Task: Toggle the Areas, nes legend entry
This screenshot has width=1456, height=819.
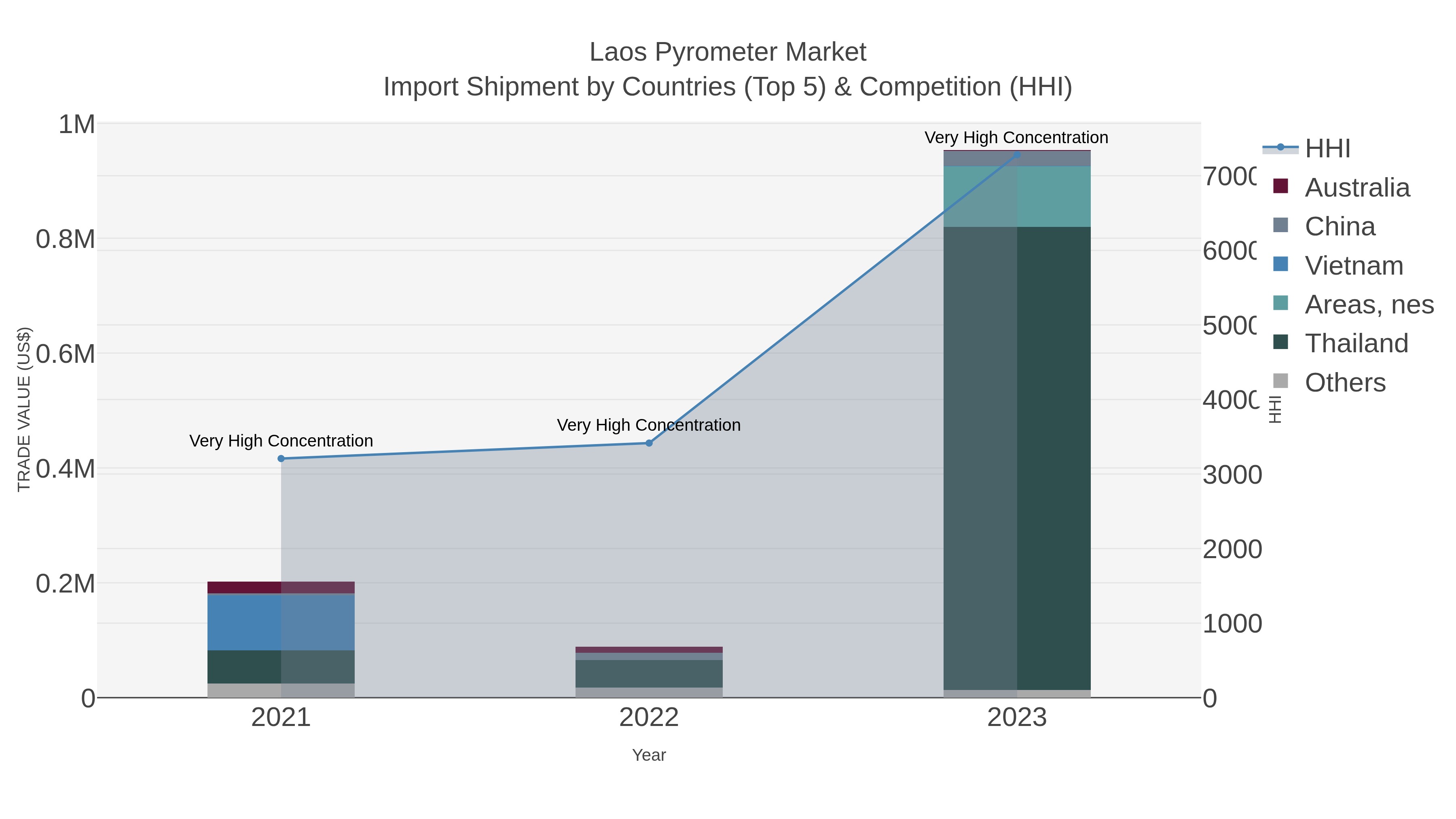Action: [x=1353, y=305]
